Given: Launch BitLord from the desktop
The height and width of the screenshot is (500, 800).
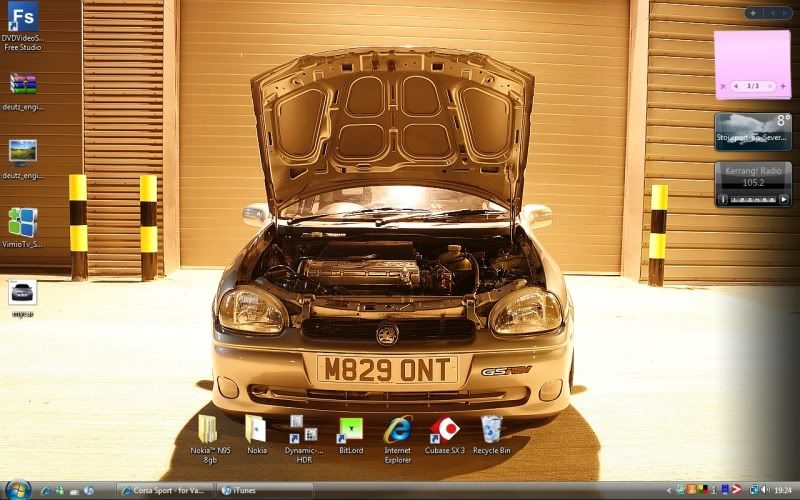Looking at the screenshot, I should pos(351,429).
